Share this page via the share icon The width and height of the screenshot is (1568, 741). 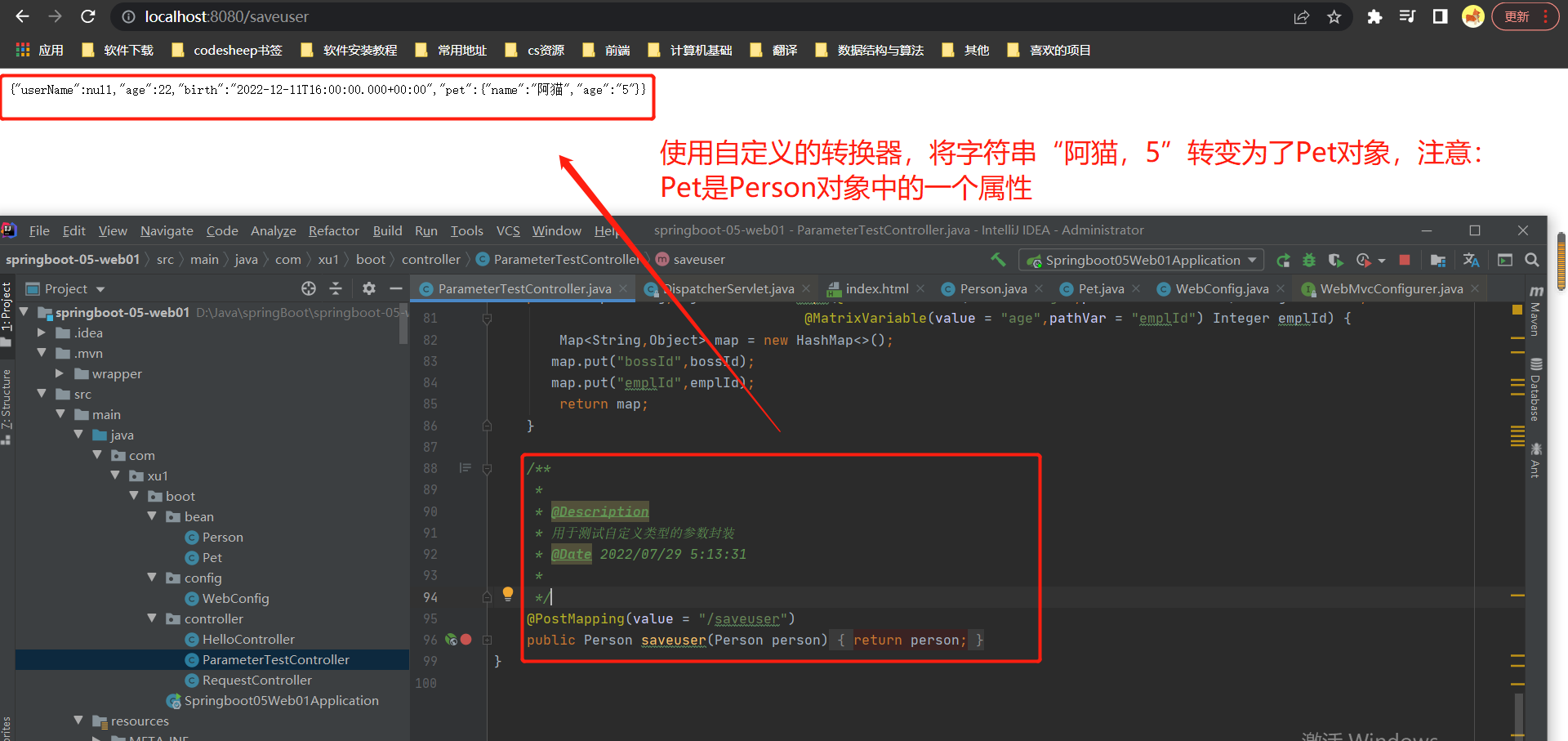pos(1302,17)
